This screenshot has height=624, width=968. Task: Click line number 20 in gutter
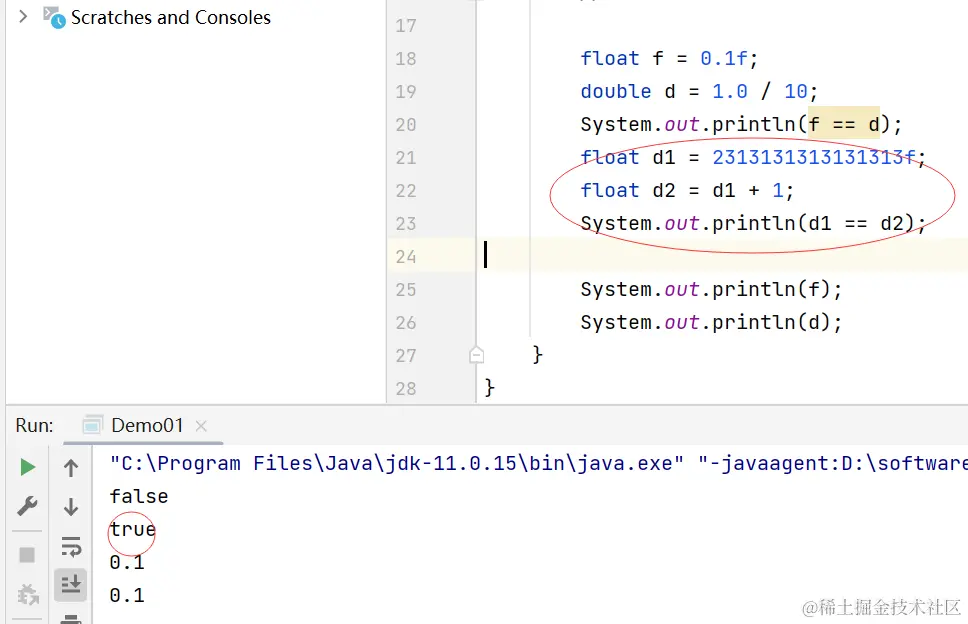406,125
